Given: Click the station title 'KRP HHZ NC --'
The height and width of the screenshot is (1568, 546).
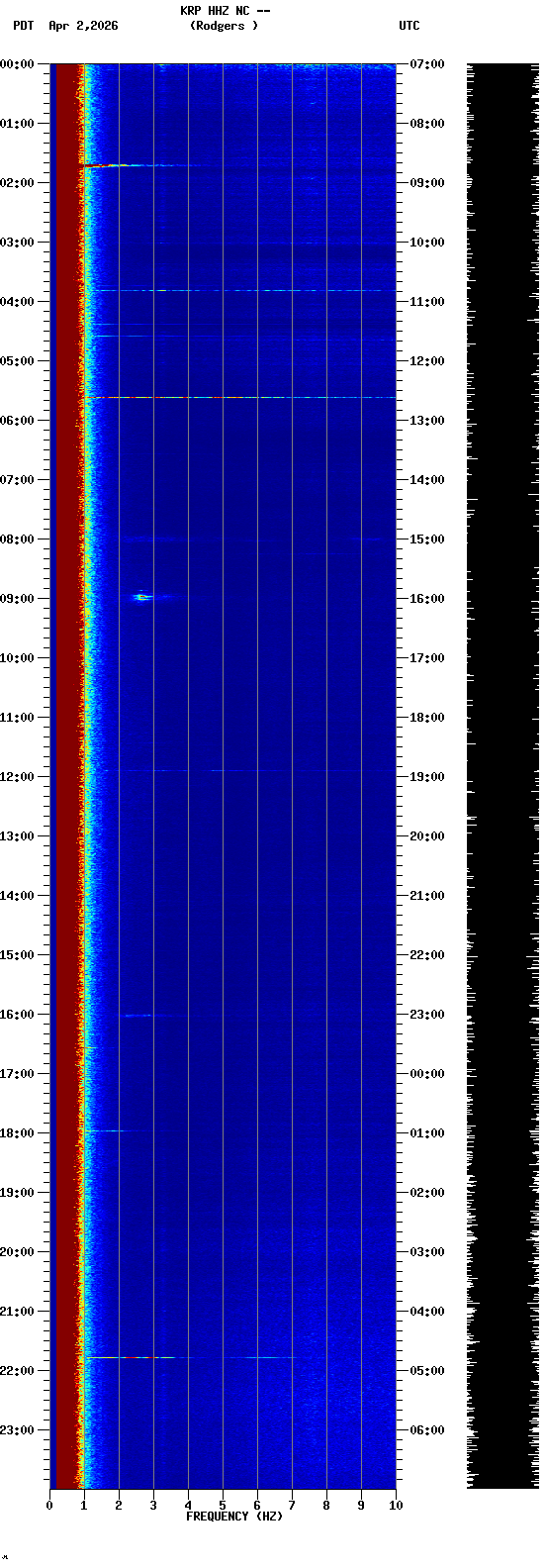Looking at the screenshot, I should tap(225, 11).
